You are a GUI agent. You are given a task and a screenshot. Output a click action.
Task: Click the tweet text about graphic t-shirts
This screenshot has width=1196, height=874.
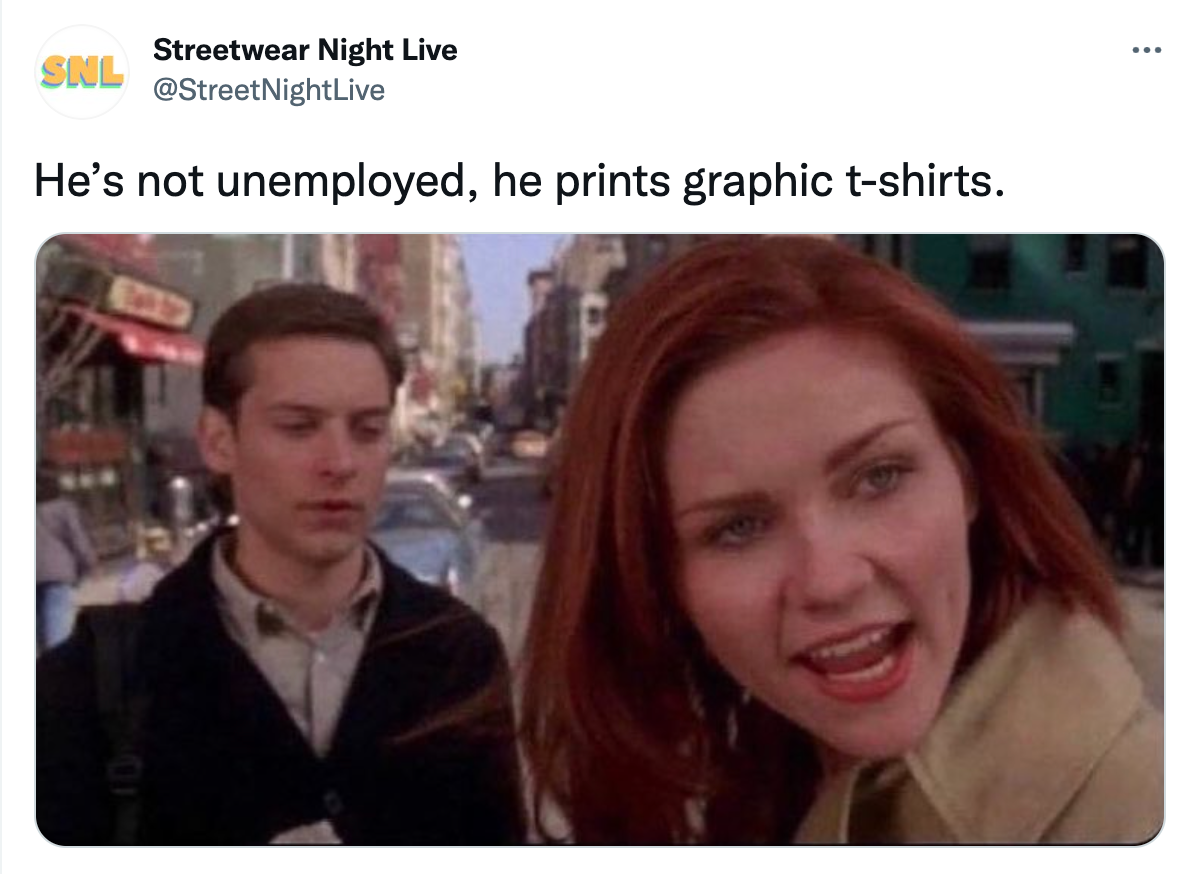[x=519, y=182]
